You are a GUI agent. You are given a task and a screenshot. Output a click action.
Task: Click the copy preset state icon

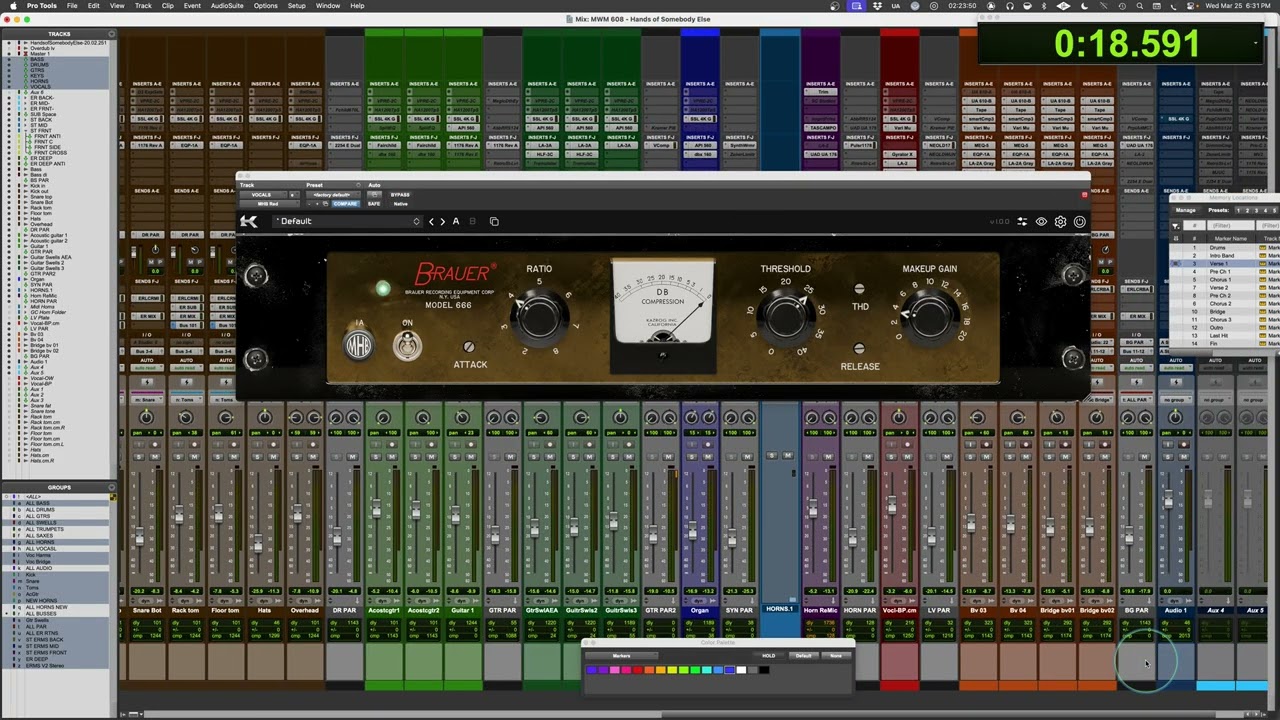point(494,222)
